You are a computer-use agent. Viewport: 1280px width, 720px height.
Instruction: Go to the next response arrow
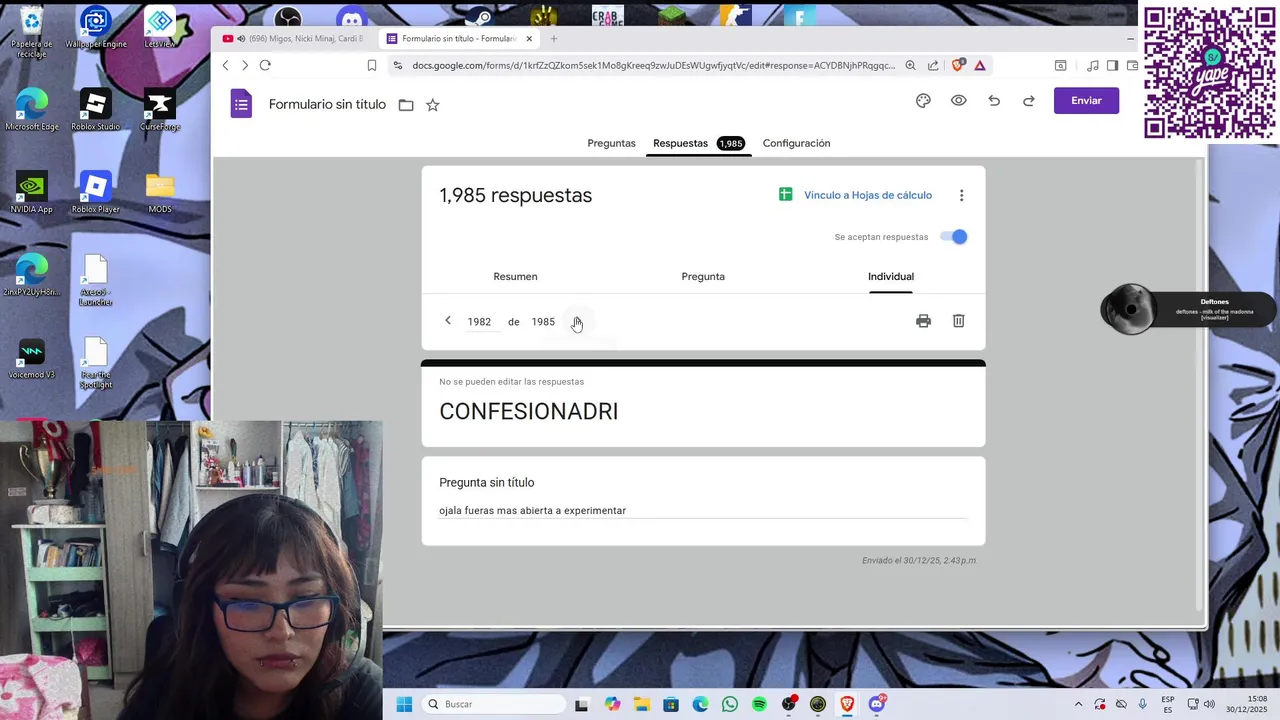coord(577,321)
